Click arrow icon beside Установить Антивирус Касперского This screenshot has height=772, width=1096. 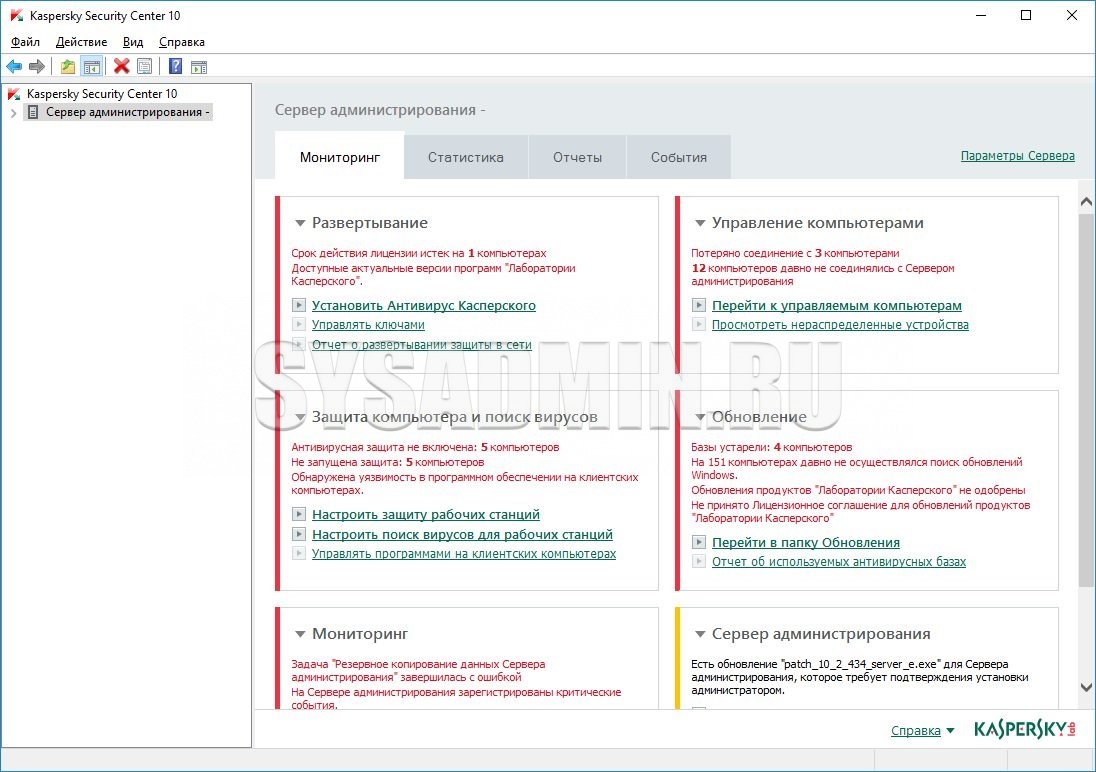(299, 306)
